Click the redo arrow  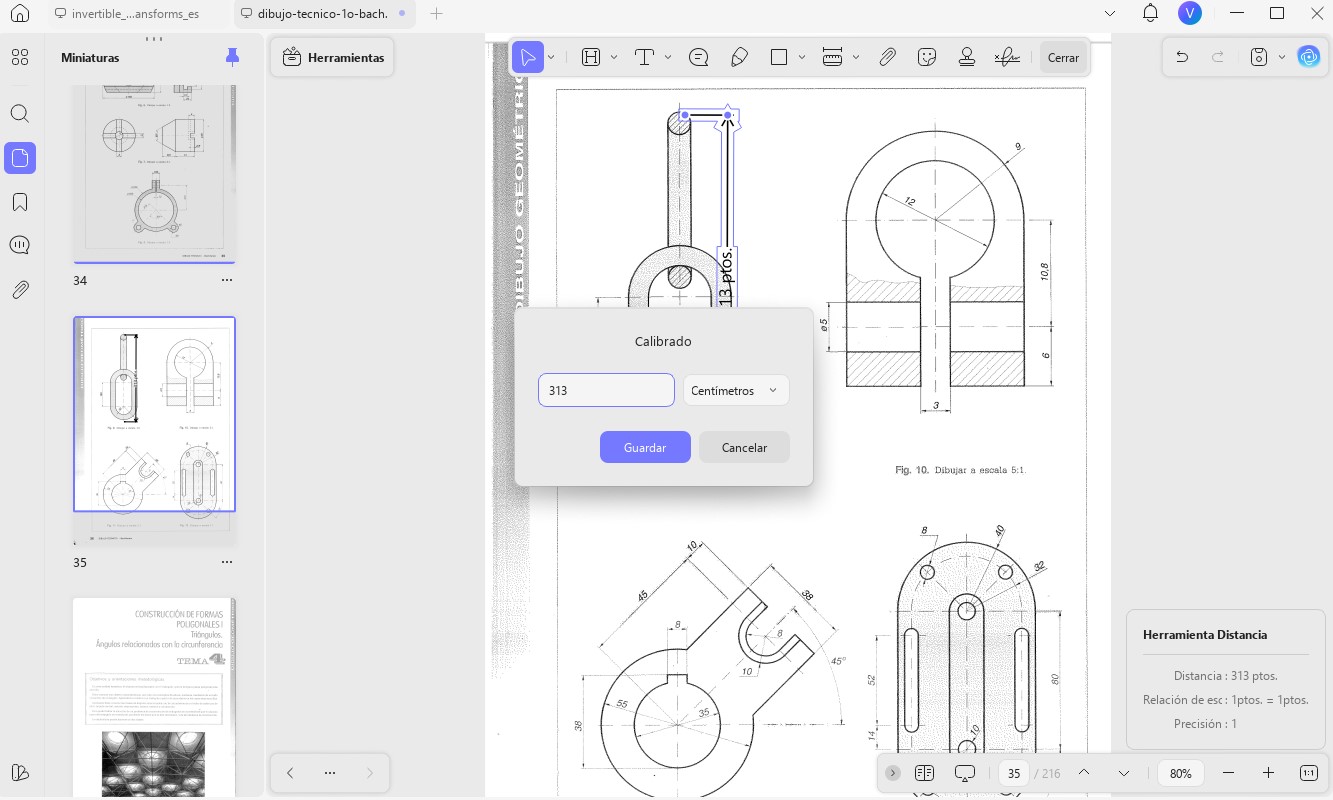pos(1218,57)
